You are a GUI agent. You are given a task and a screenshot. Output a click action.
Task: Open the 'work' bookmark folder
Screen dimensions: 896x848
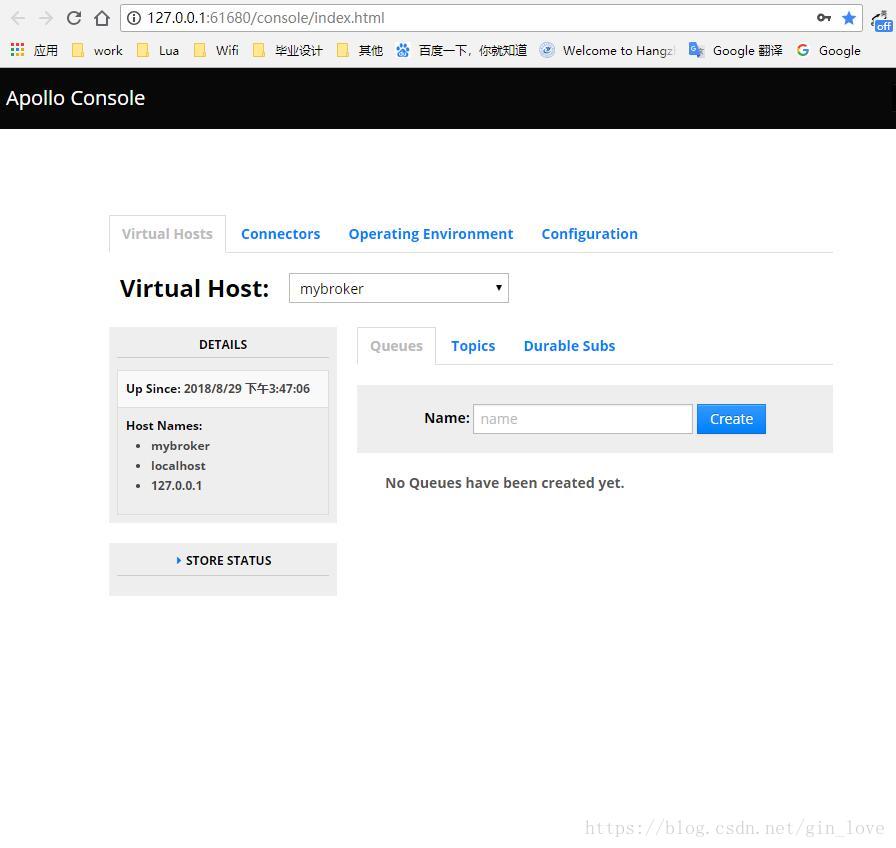[x=97, y=50]
